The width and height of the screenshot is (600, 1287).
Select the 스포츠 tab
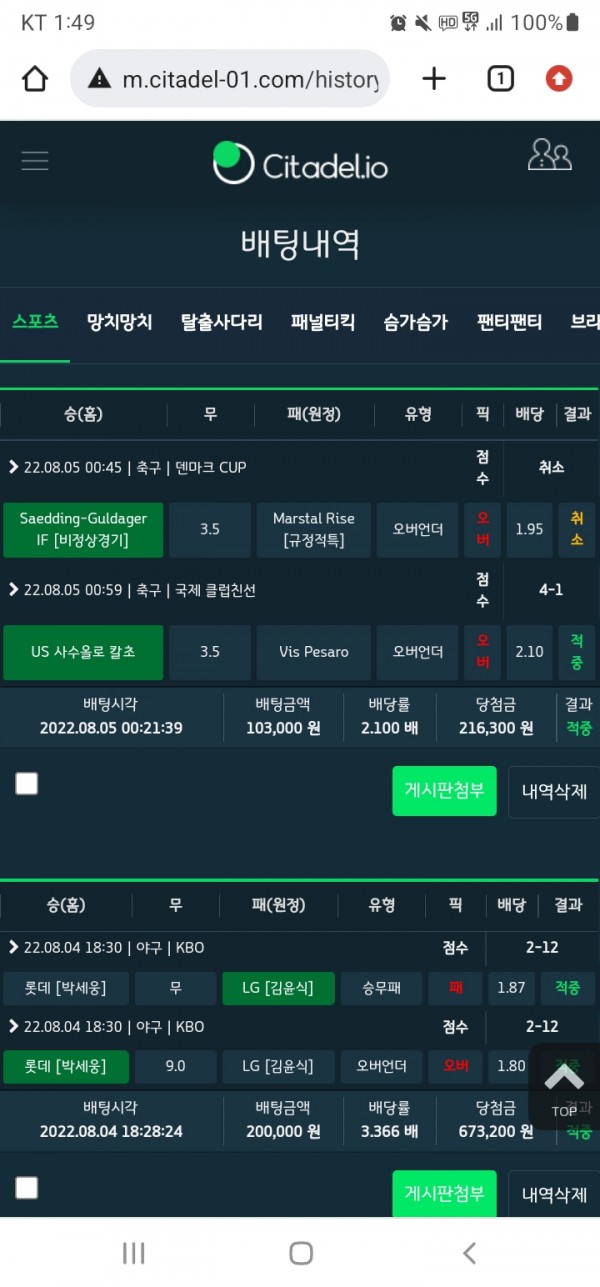35,322
